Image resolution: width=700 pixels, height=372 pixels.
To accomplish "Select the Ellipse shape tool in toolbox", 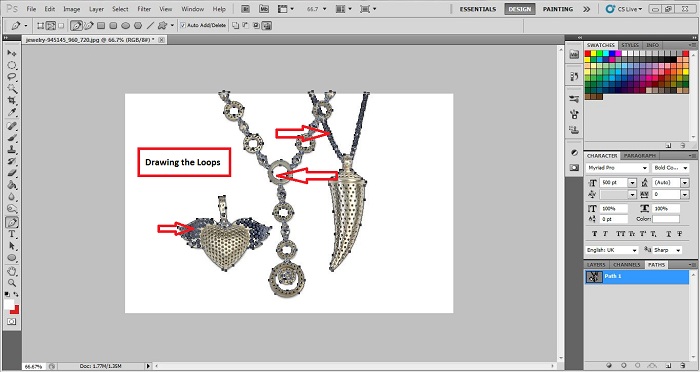I will (x=12, y=258).
